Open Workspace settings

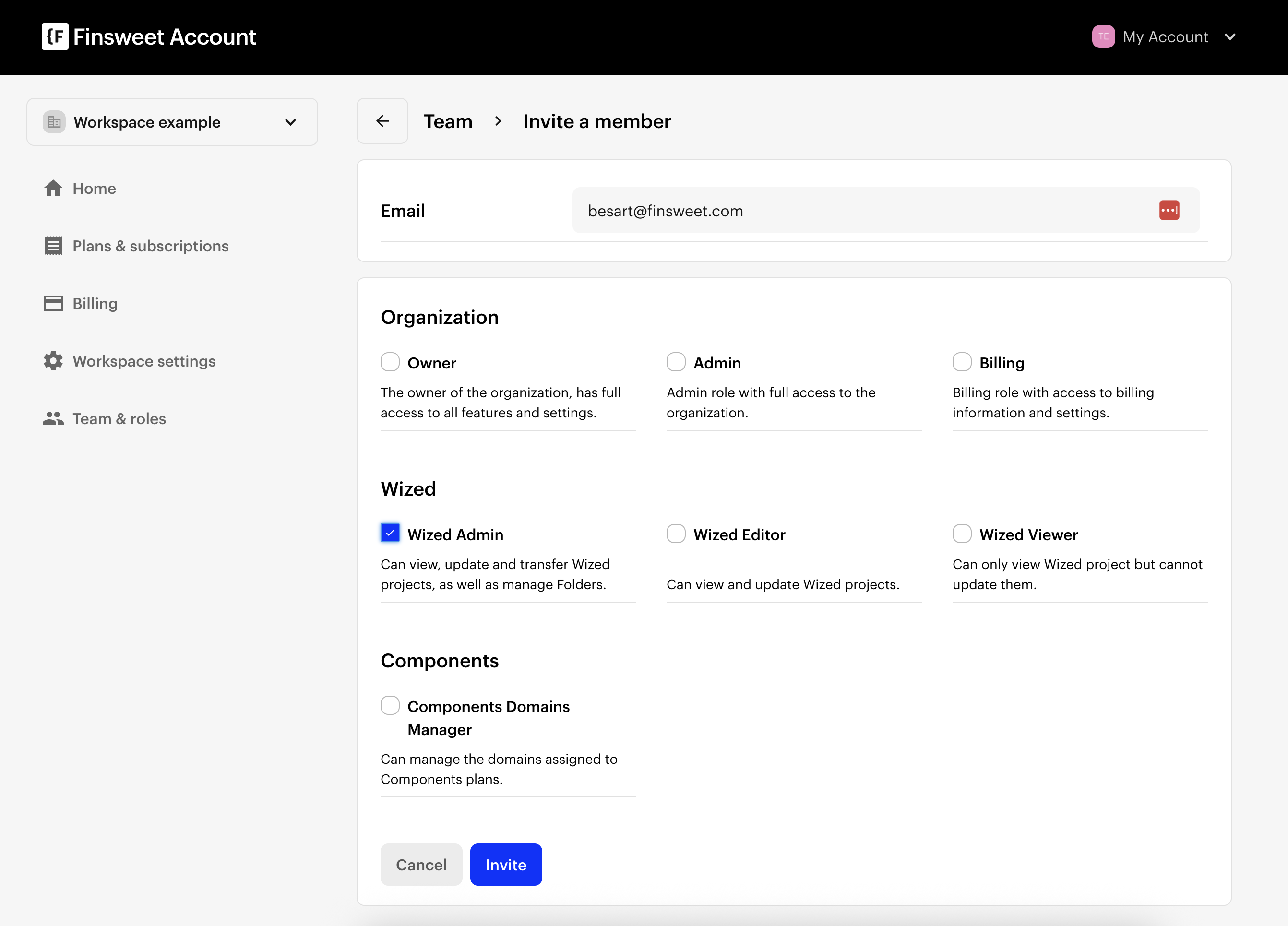coord(143,361)
